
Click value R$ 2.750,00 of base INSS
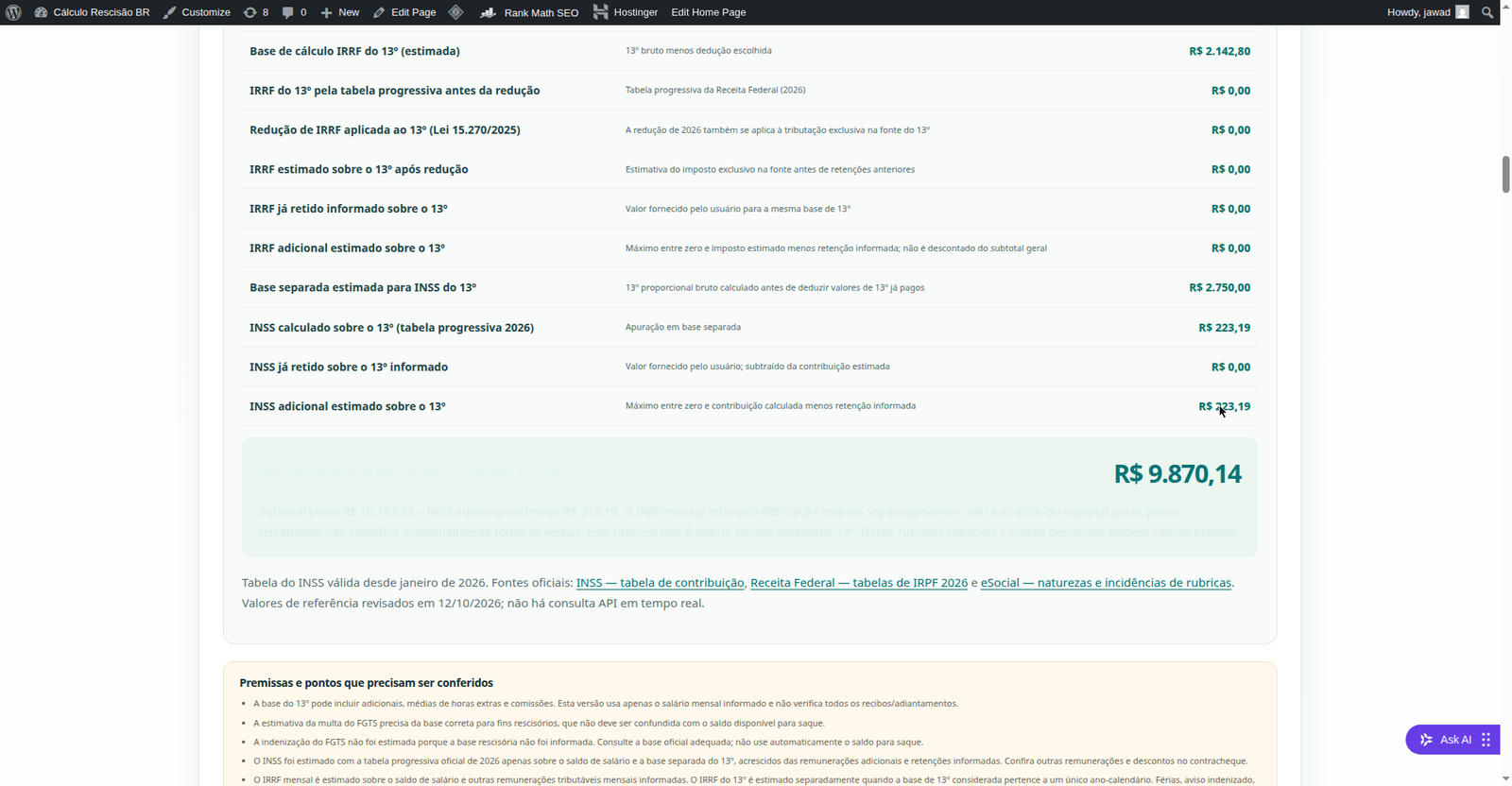(1220, 287)
